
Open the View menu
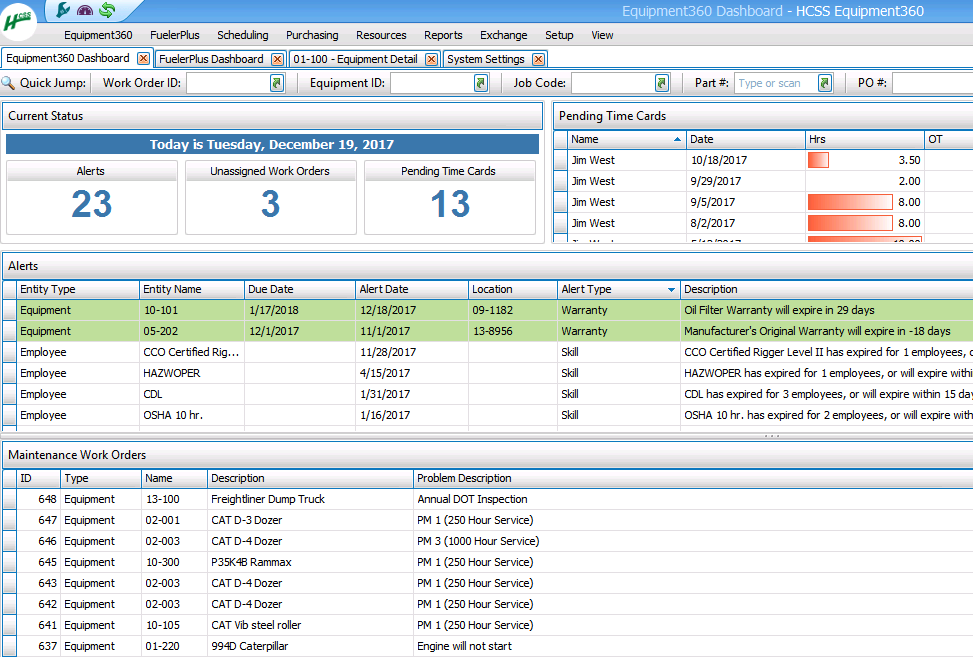coord(602,35)
